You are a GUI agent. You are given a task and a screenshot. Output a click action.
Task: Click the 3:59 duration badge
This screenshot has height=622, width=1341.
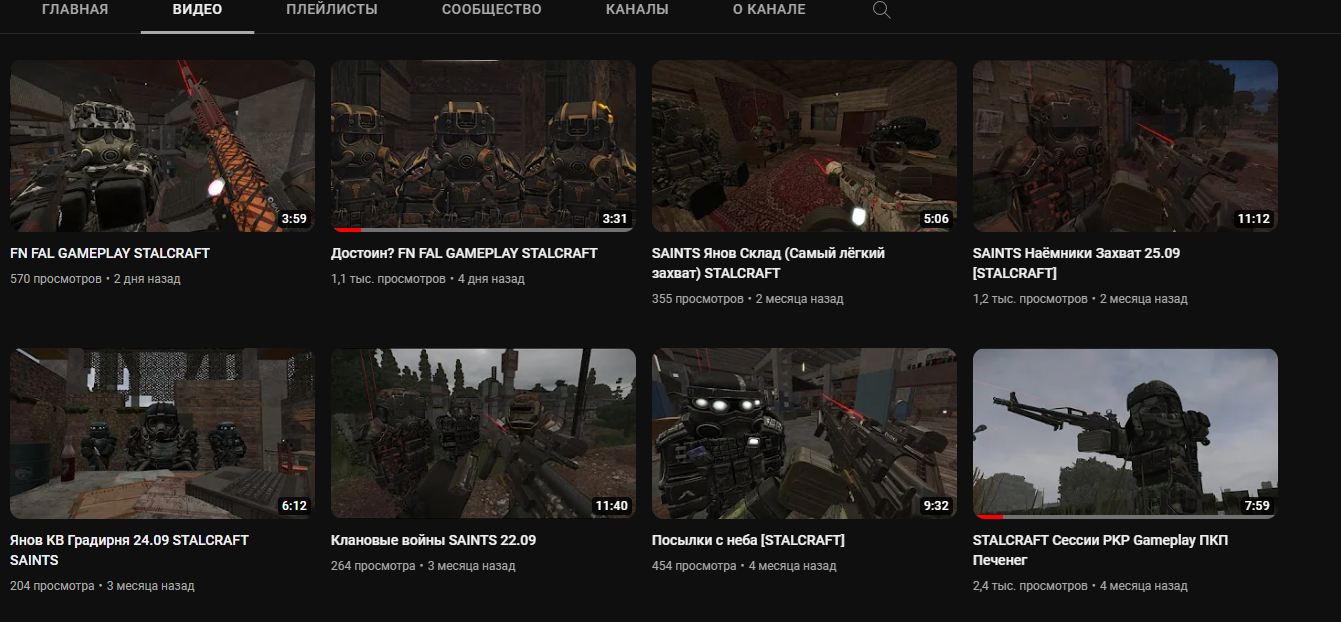tap(294, 218)
